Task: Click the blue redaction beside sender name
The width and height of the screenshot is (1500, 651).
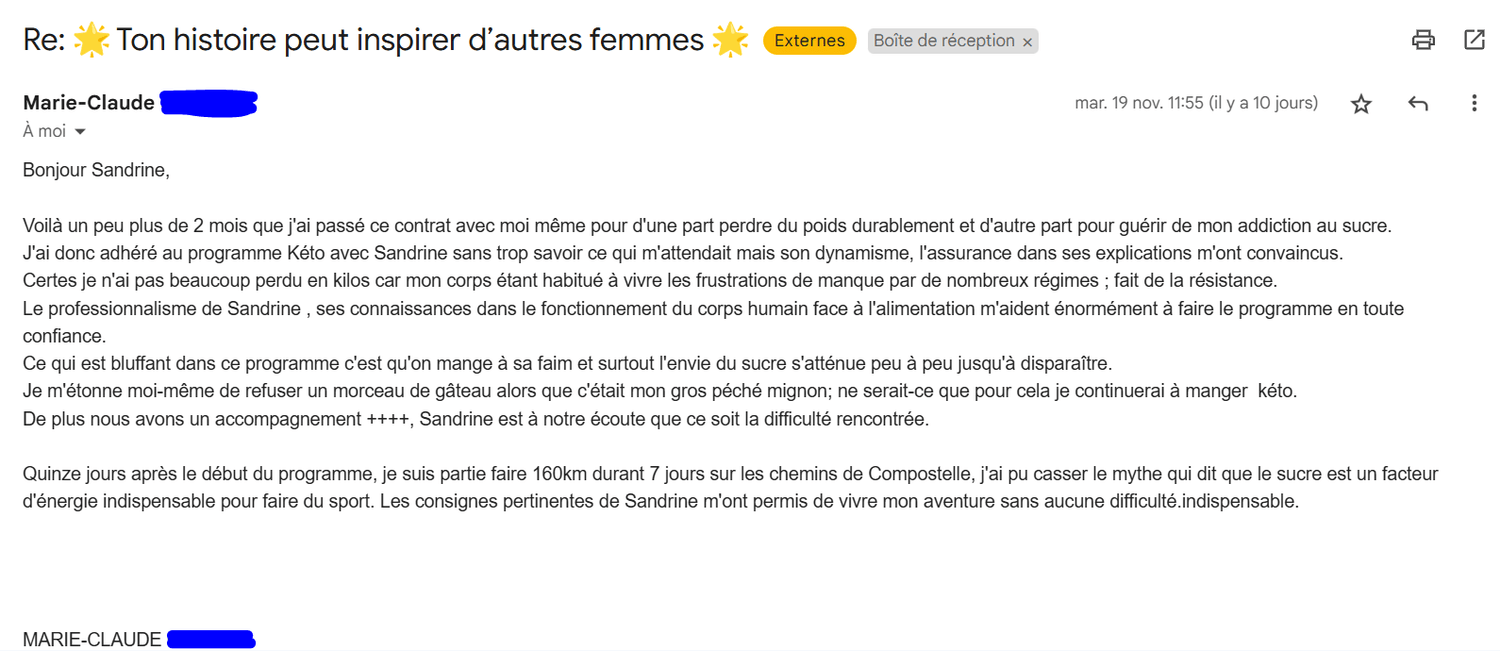Action: point(209,103)
